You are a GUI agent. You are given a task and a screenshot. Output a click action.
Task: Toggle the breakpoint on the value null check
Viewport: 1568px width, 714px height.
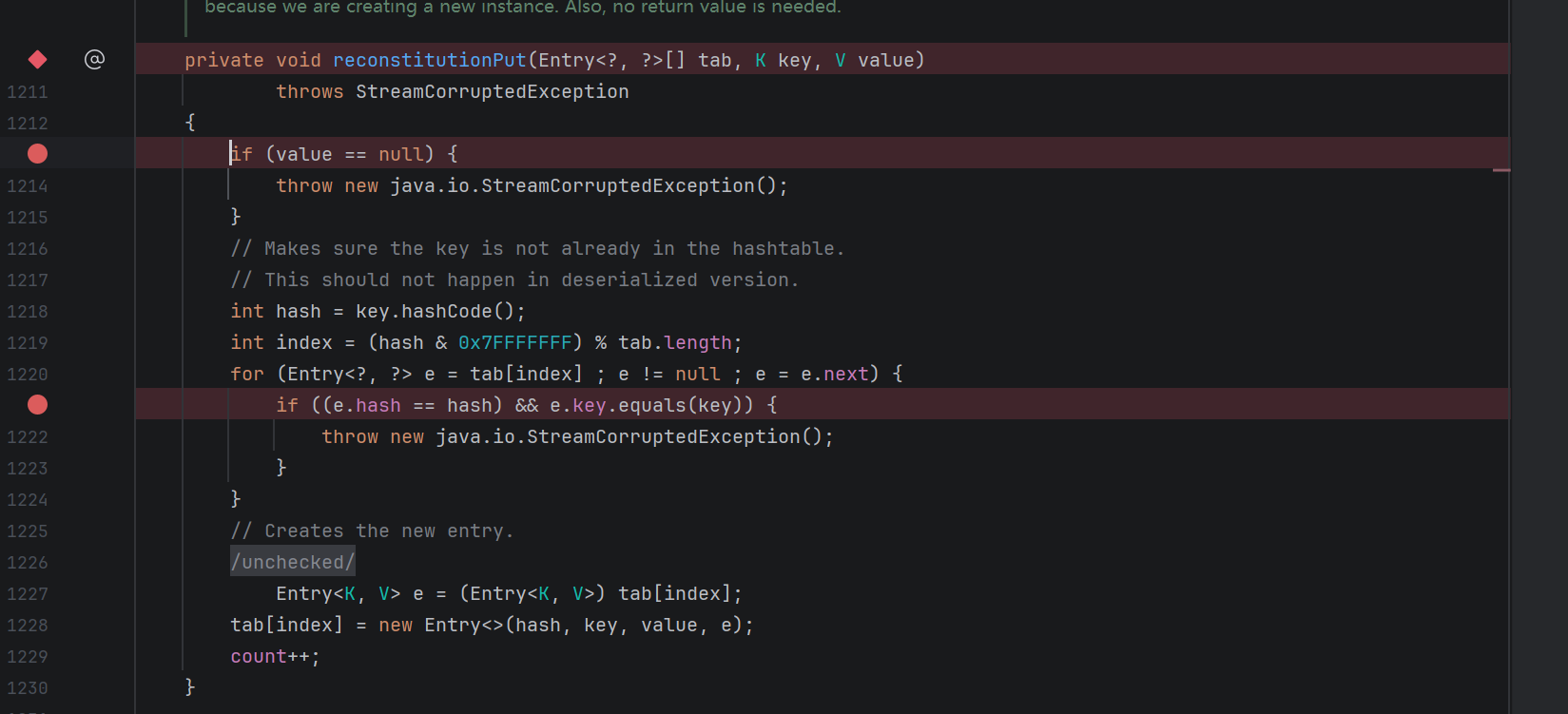point(37,154)
